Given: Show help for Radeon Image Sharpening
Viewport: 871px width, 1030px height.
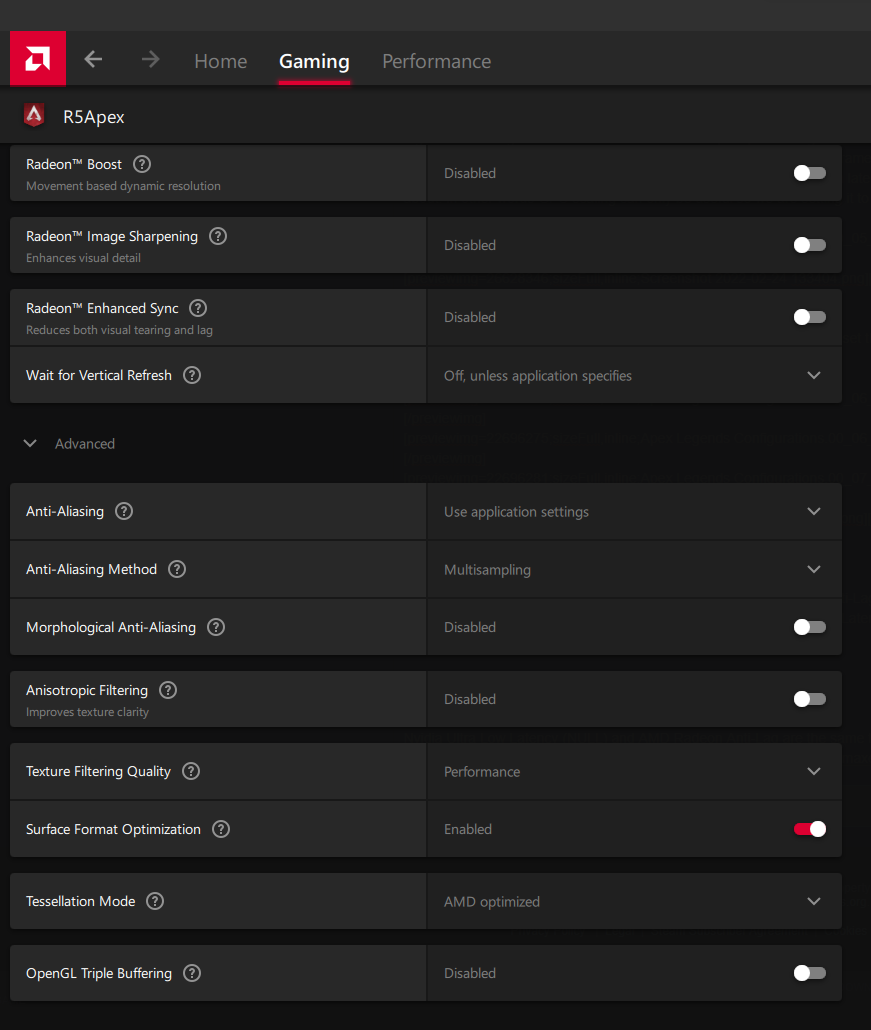Looking at the screenshot, I should (x=218, y=237).
